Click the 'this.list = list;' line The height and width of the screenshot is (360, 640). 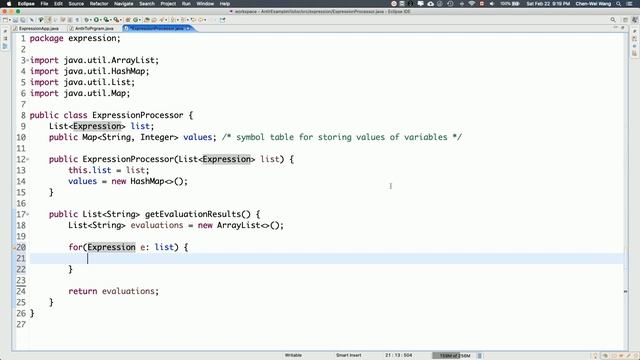[109, 170]
